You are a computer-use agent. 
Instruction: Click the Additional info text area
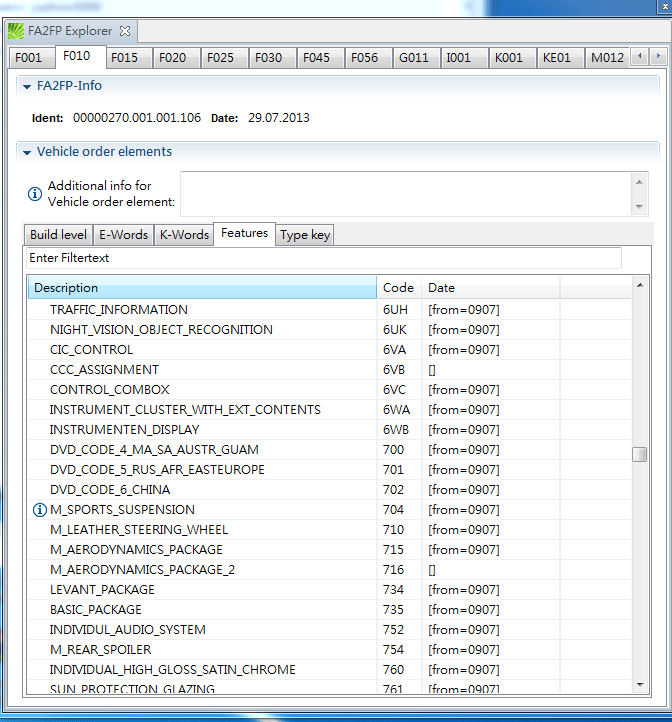pyautogui.click(x=405, y=194)
